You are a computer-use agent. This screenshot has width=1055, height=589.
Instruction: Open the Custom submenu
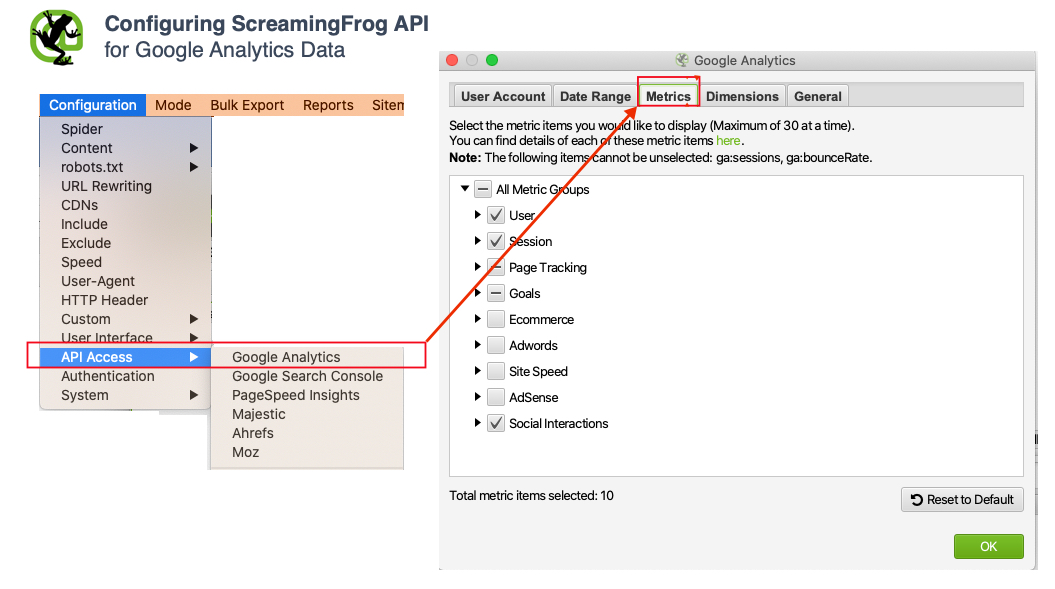click(x=126, y=319)
